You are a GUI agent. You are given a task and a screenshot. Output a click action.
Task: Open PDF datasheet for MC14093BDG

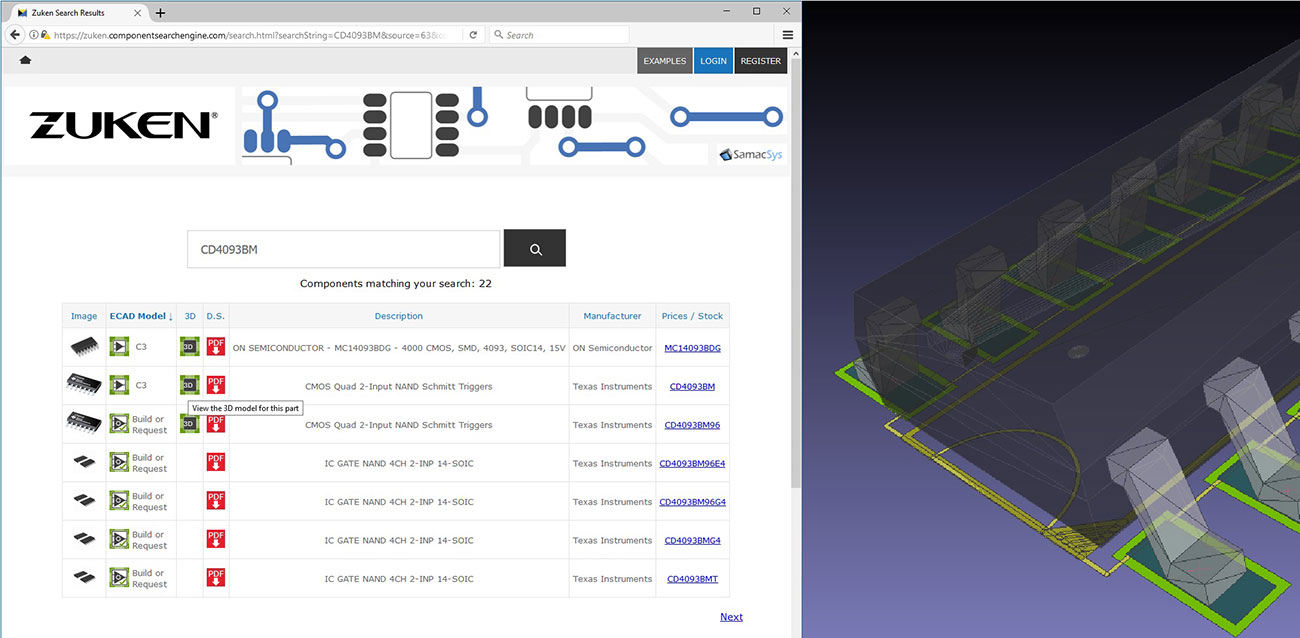pyautogui.click(x=216, y=347)
